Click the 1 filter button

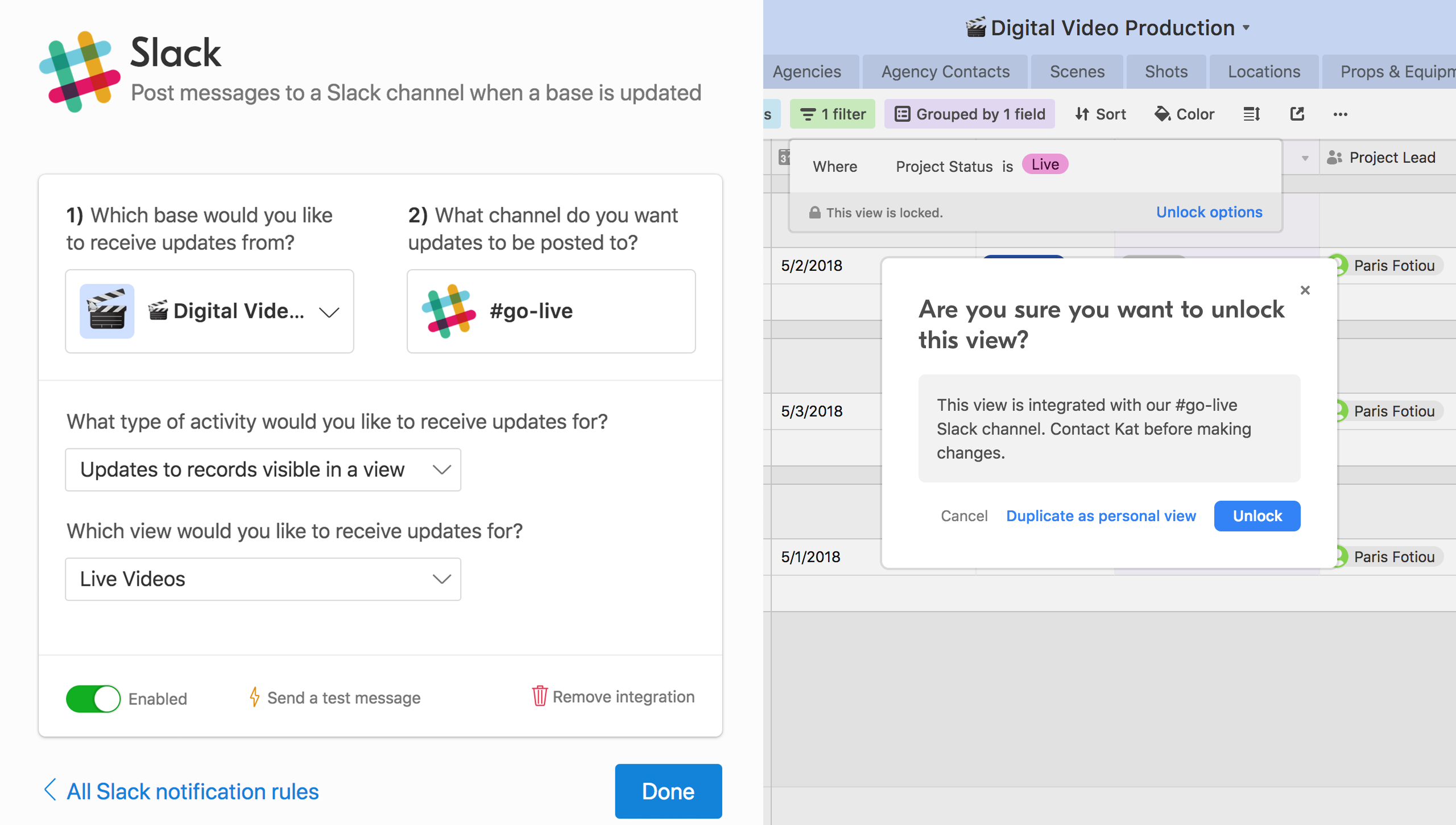point(833,114)
